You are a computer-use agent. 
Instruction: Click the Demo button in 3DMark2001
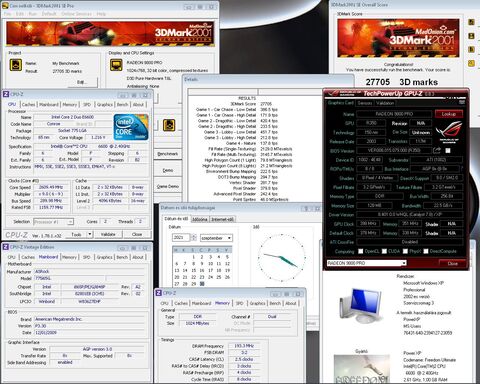tap(168, 170)
